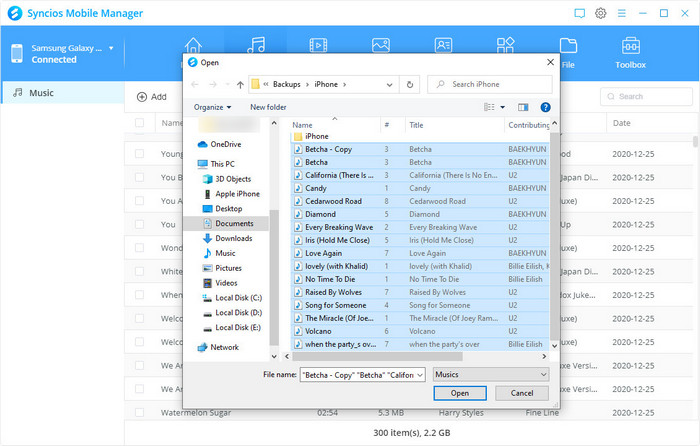Select the Cedarwood Road file
700x446 pixels.
point(333,201)
